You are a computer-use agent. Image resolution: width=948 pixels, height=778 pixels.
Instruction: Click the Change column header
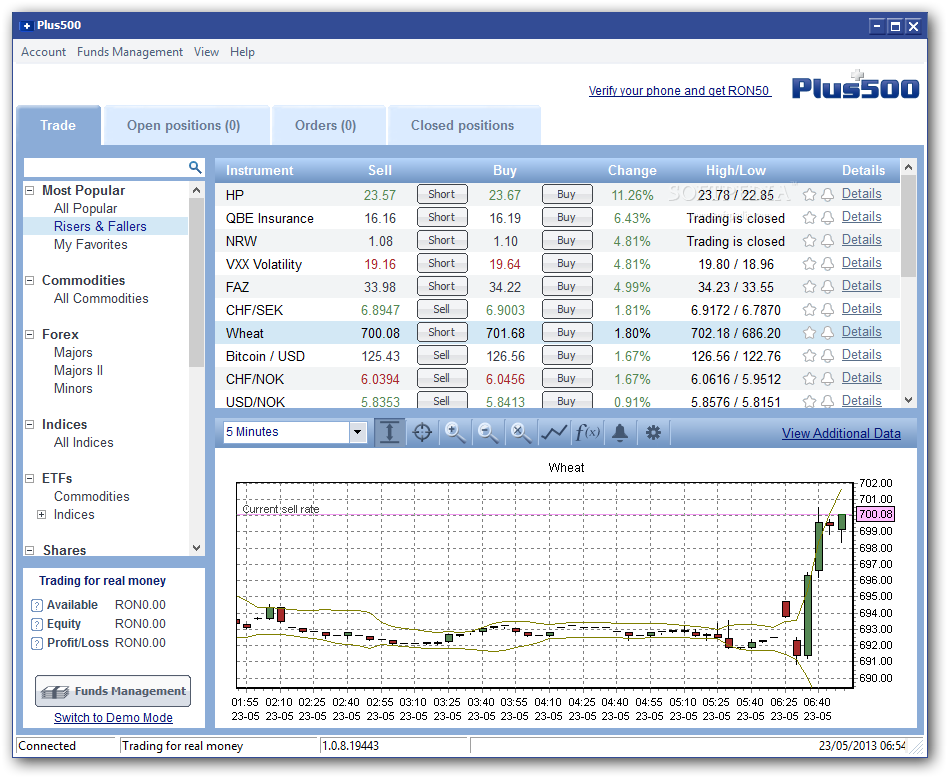[632, 170]
